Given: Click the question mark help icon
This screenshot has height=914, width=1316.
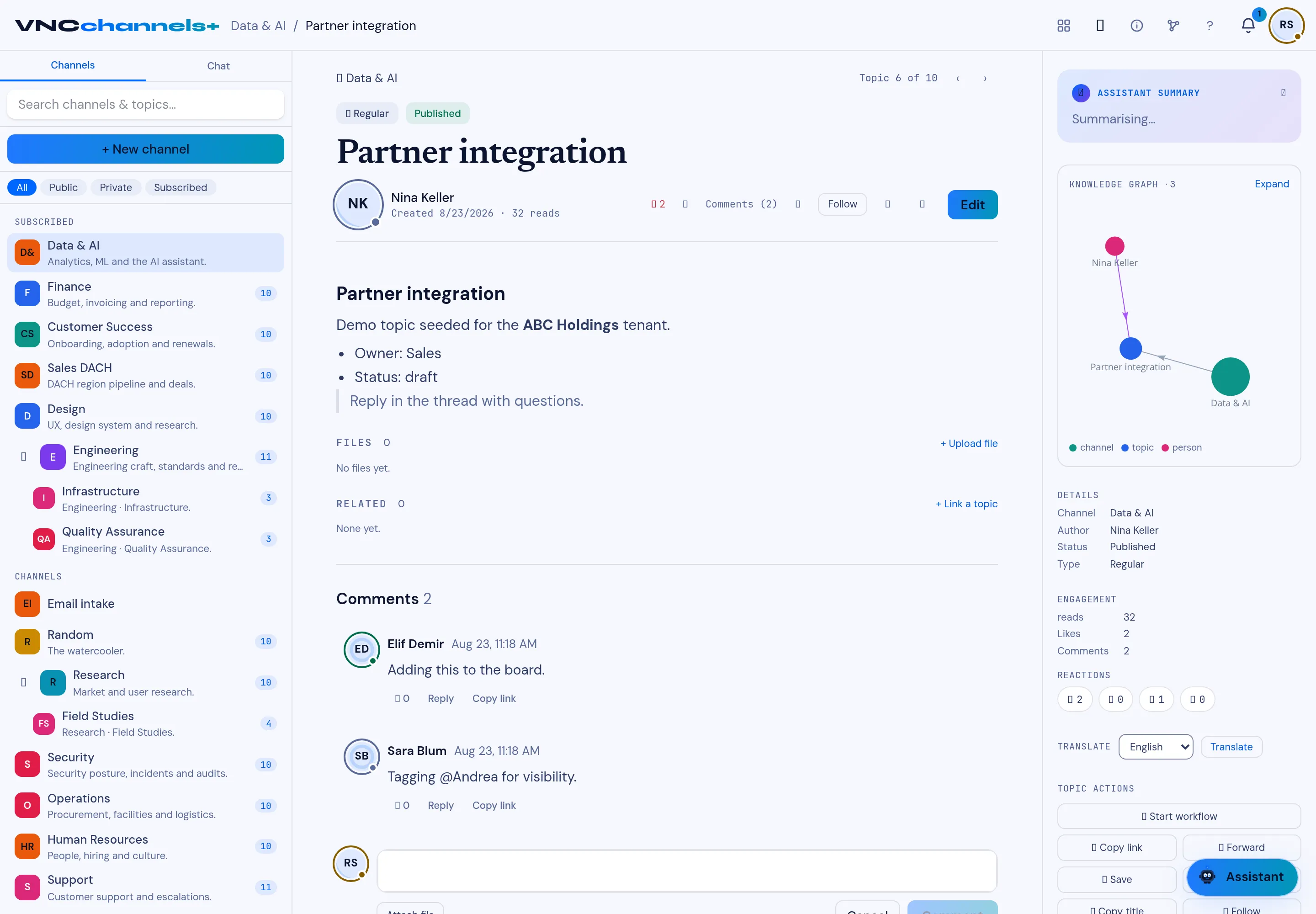Looking at the screenshot, I should (1210, 26).
